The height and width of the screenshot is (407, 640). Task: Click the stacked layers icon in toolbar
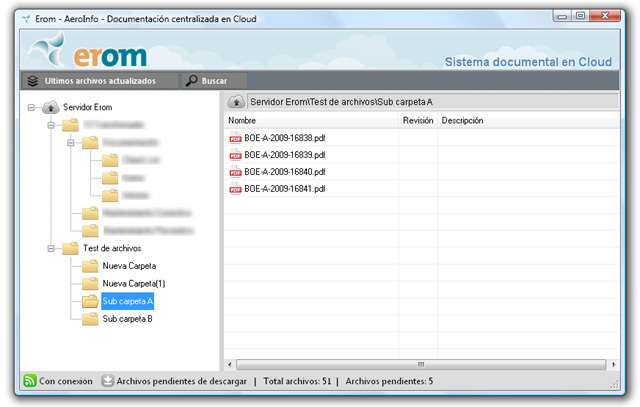pos(33,81)
